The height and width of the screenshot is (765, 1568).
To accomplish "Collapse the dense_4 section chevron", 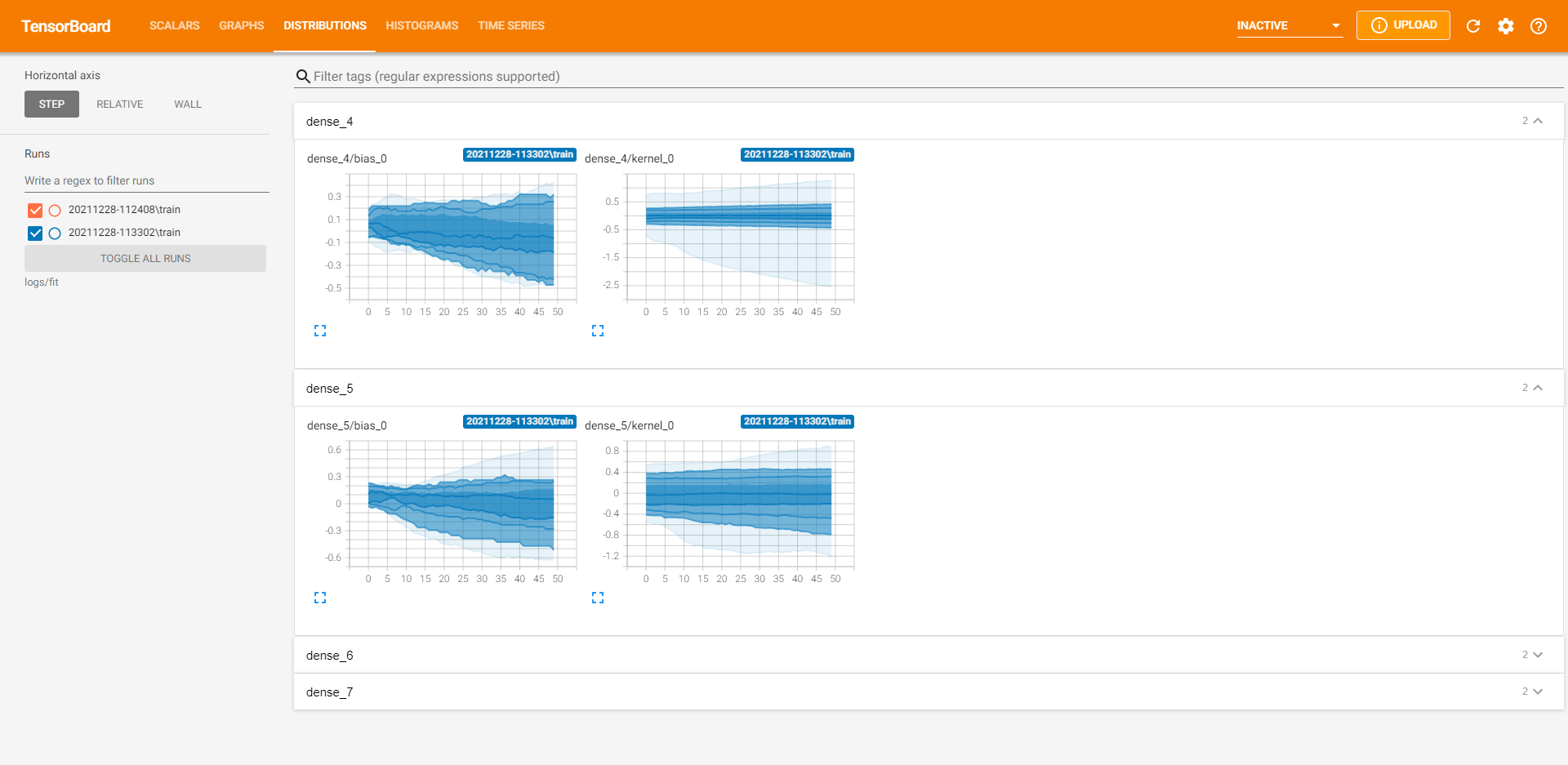I will coord(1539,121).
